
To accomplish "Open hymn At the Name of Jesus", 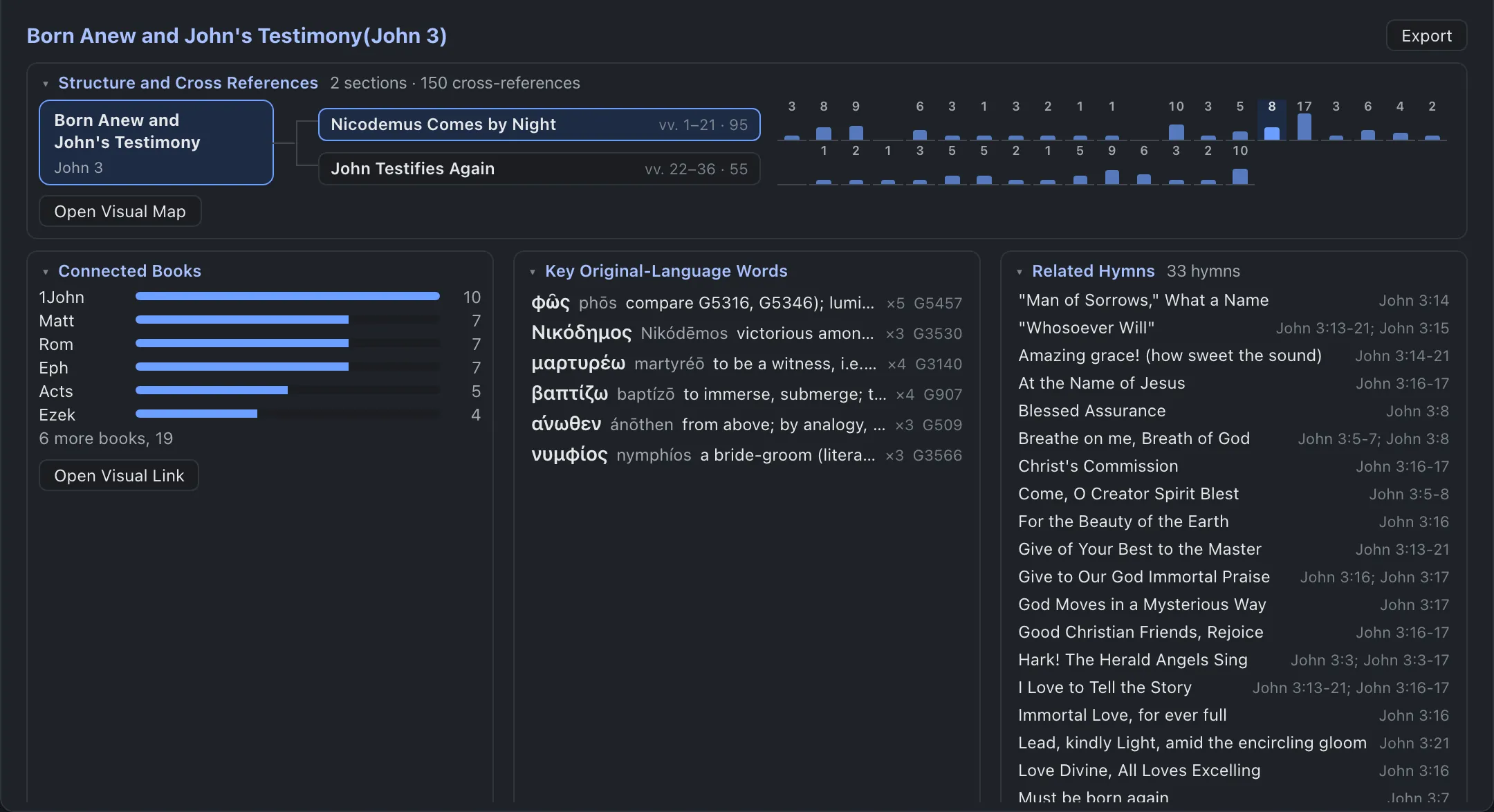I will (1233, 383).
